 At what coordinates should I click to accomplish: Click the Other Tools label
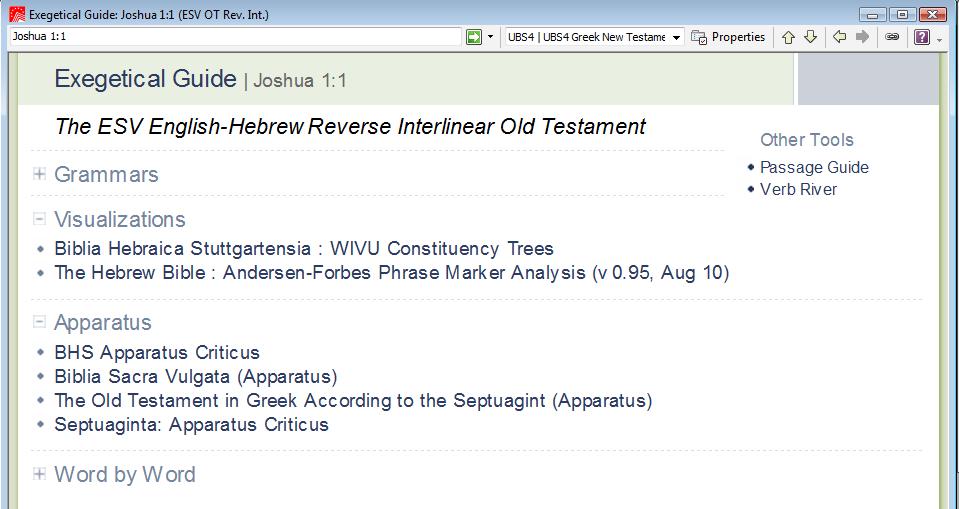click(x=807, y=139)
